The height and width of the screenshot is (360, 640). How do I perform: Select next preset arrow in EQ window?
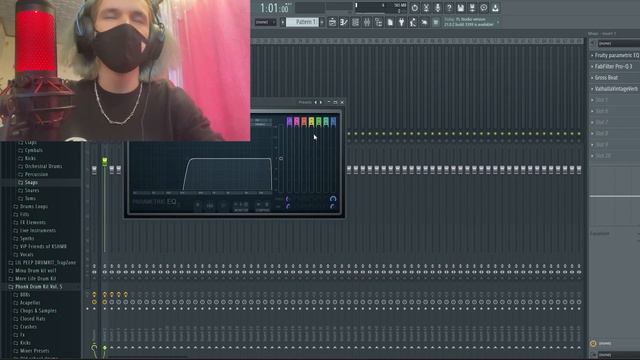(321, 102)
